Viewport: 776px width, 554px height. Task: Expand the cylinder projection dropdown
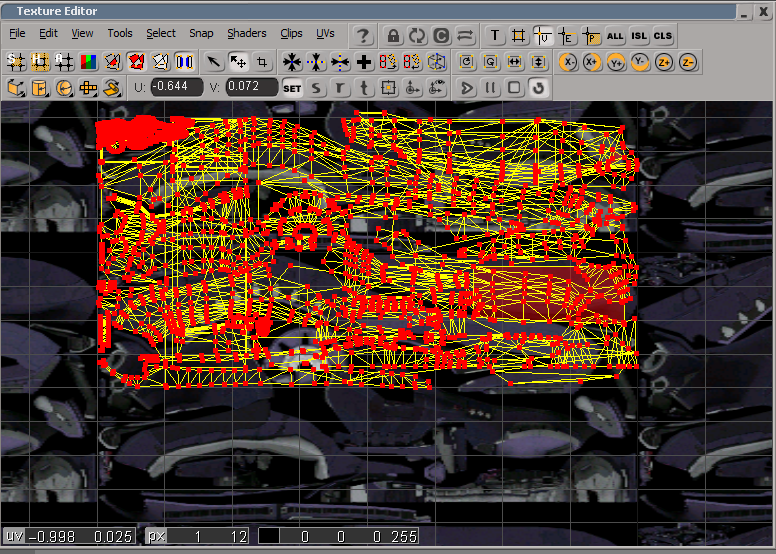pos(40,88)
